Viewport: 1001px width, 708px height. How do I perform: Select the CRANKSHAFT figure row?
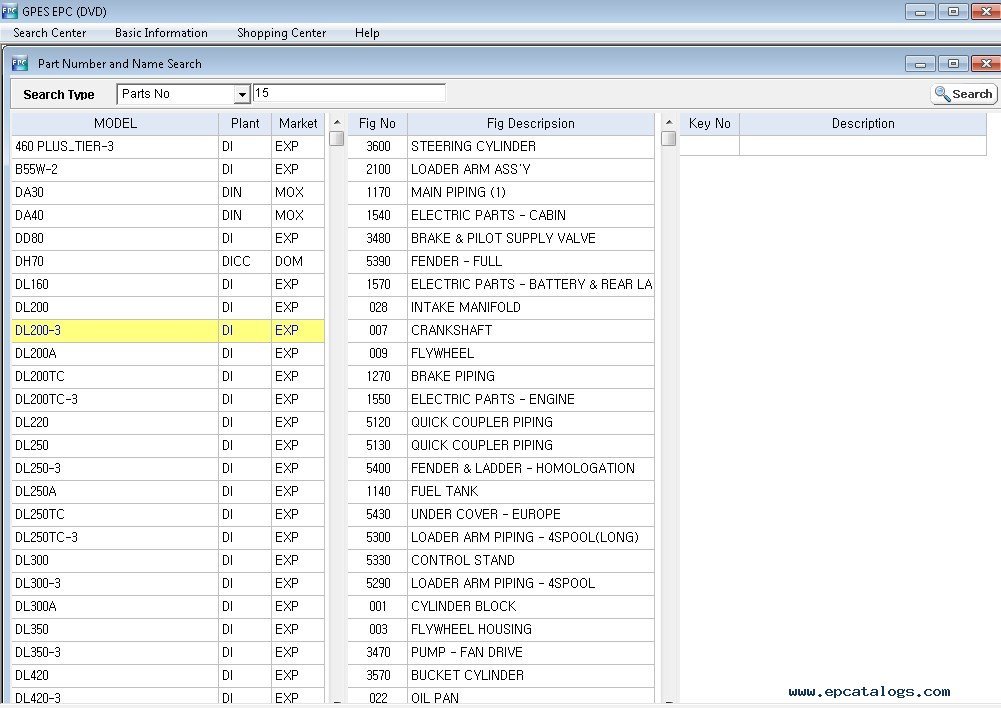[x=530, y=330]
